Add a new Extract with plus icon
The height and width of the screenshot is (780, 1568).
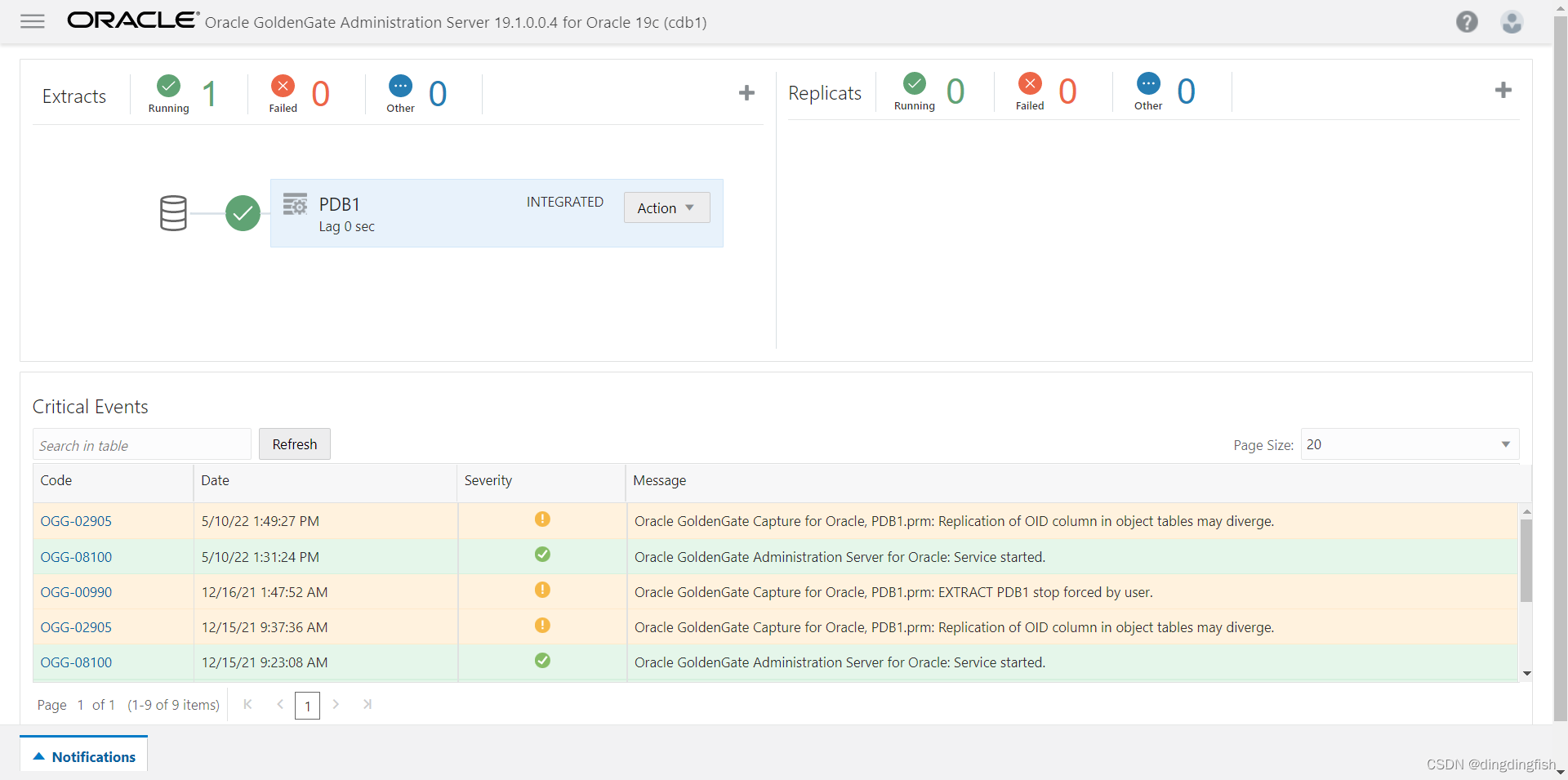(x=746, y=93)
